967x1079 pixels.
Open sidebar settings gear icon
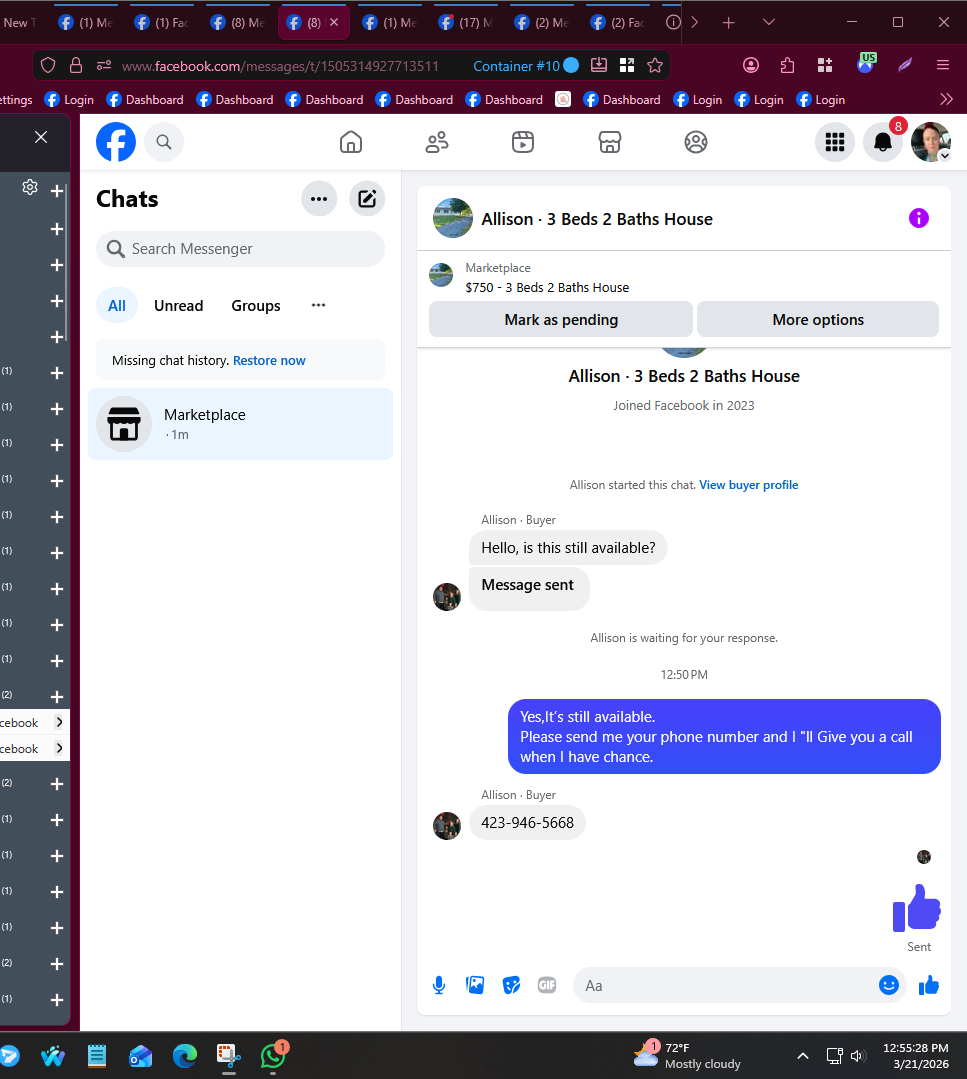[x=30, y=187]
